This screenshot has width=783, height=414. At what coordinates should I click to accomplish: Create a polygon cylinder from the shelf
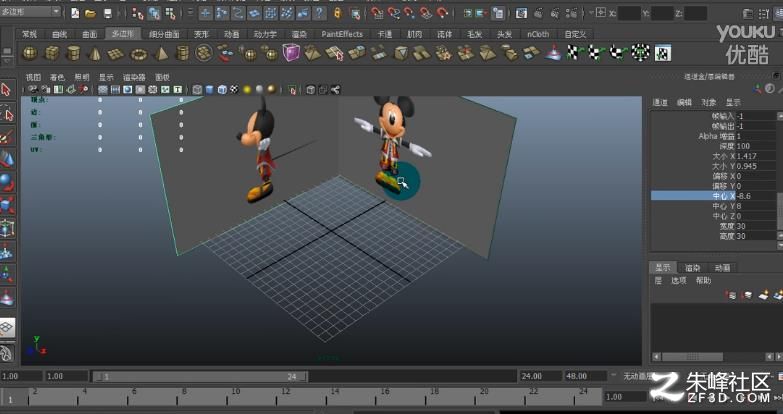click(x=73, y=53)
